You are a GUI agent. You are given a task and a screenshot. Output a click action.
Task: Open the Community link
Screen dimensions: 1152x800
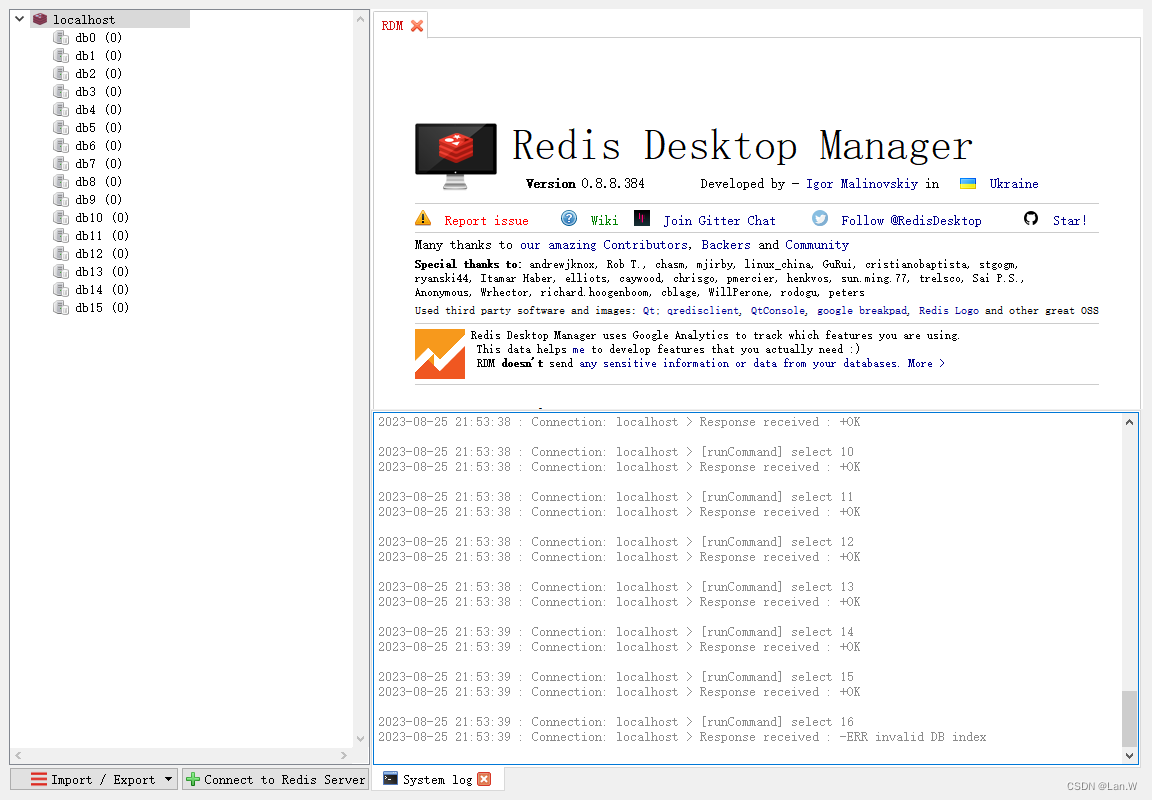point(817,245)
